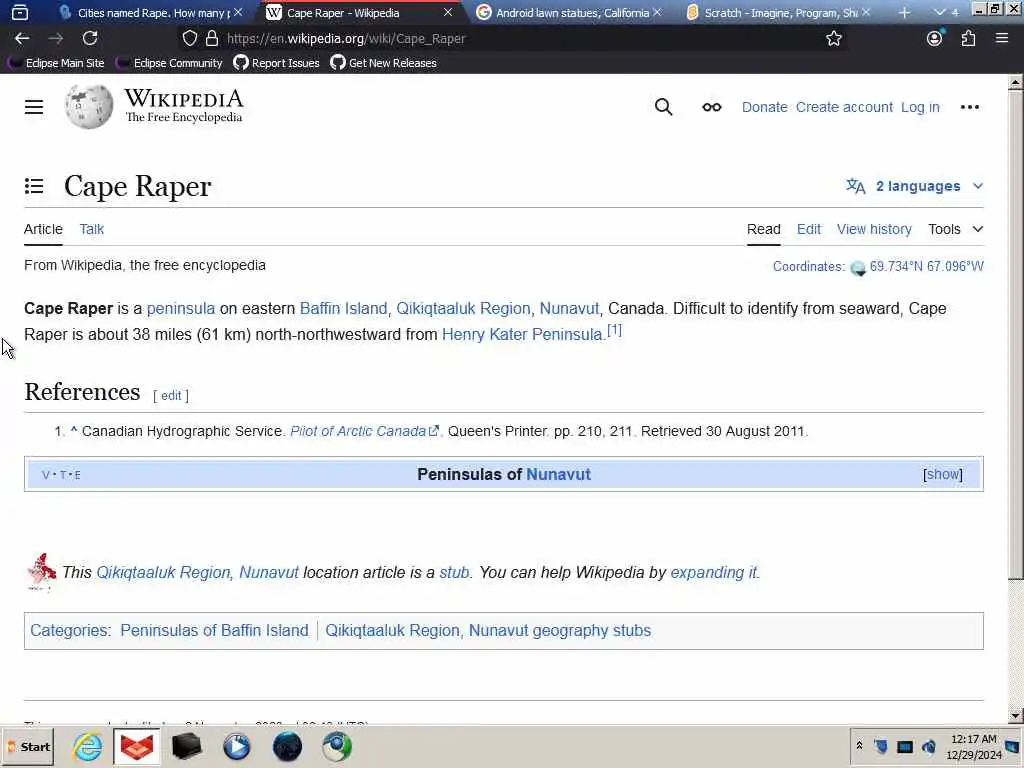Show the Peninsulas of Nunavut navbox
Image resolution: width=1024 pixels, height=768 pixels.
(942, 474)
